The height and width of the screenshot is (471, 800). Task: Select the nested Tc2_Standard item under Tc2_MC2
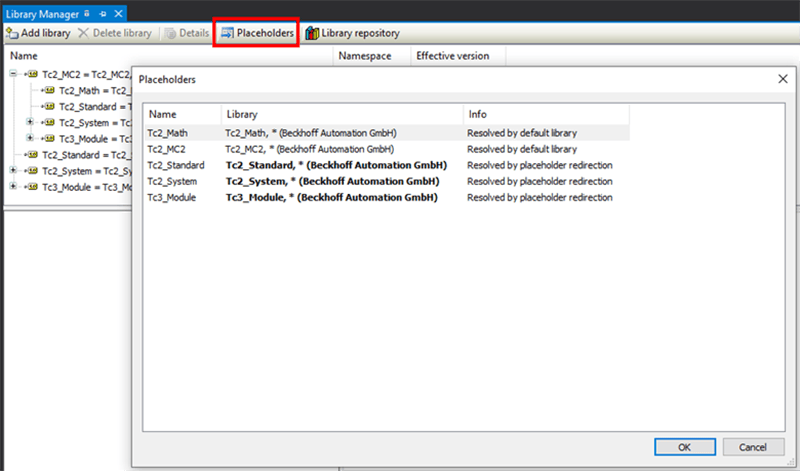point(94,107)
